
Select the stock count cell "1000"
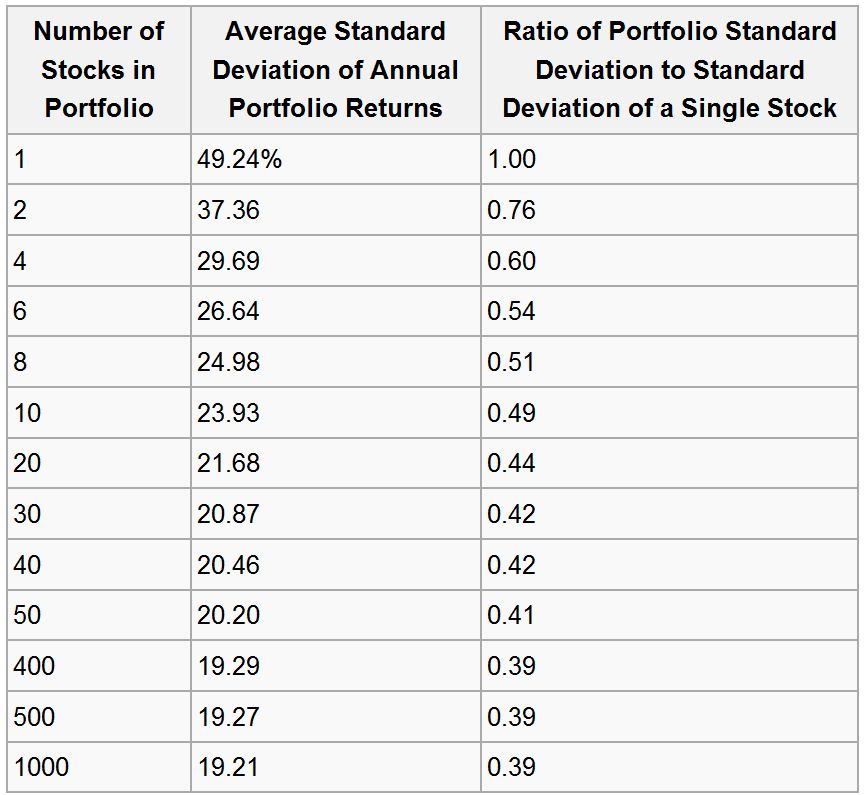tap(42, 767)
